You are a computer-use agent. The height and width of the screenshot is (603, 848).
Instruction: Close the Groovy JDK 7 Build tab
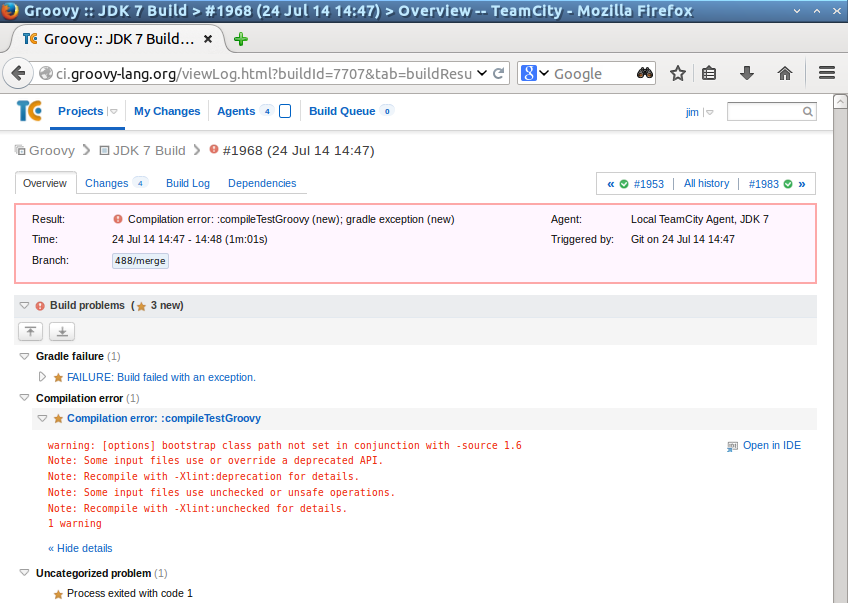(208, 39)
